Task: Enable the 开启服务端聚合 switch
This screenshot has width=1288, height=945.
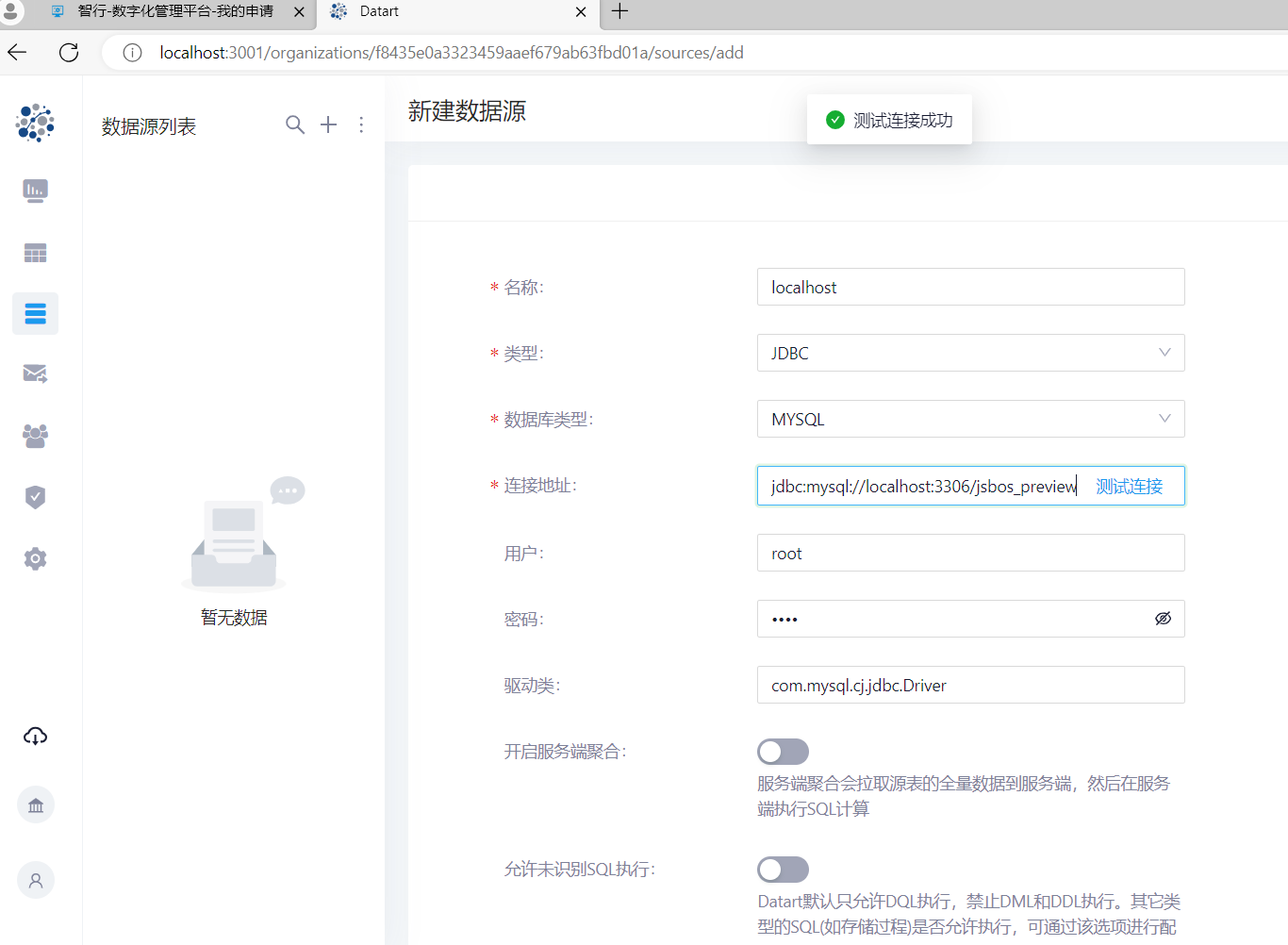Action: pyautogui.click(x=783, y=752)
